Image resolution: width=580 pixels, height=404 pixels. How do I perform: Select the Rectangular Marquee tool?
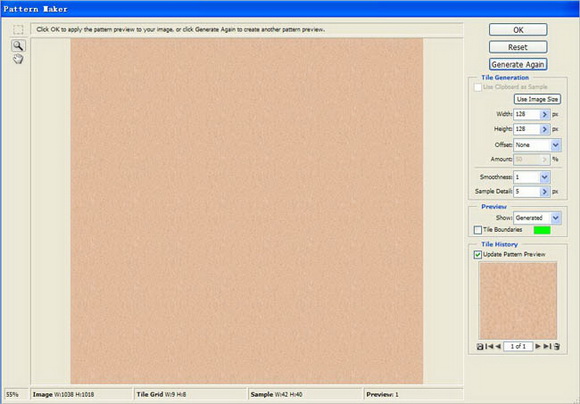pos(18,30)
